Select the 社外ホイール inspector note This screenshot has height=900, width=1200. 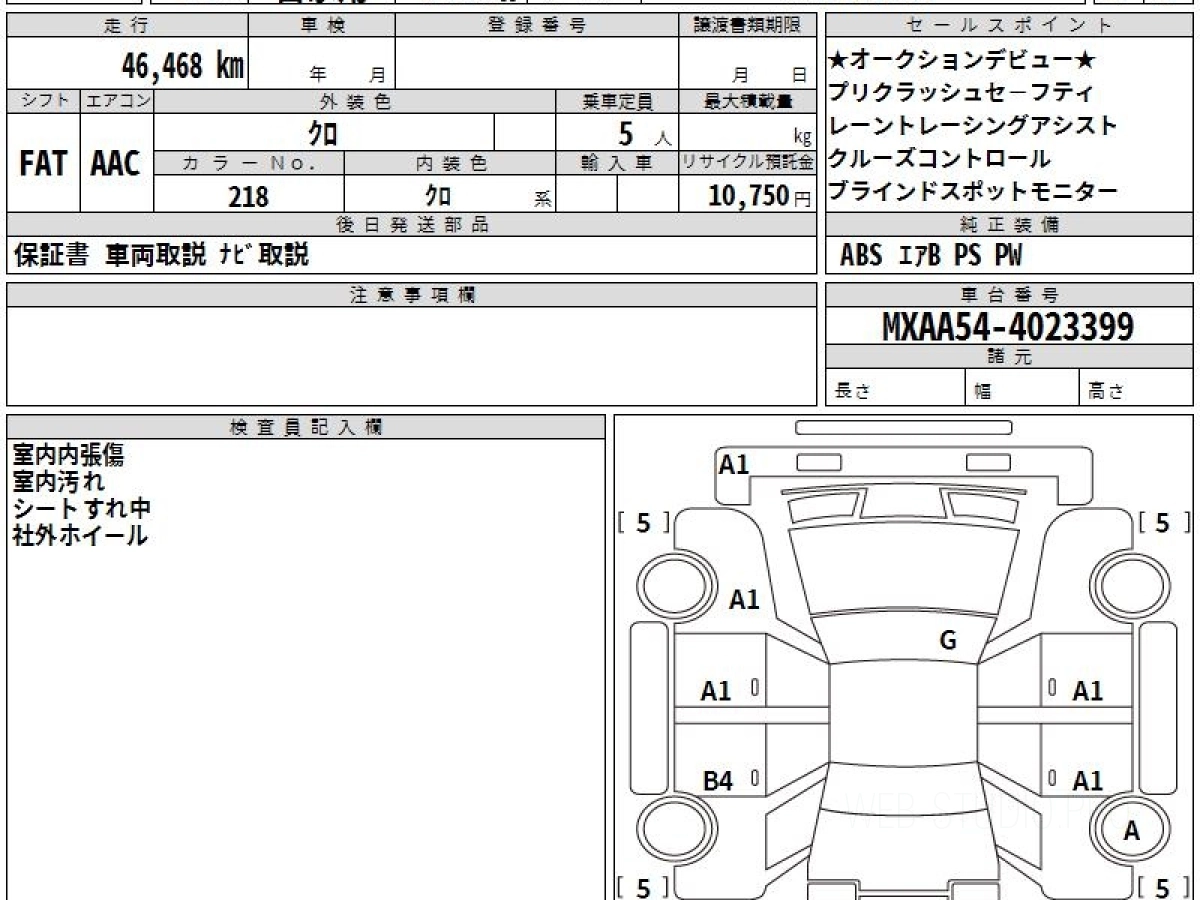(x=80, y=535)
